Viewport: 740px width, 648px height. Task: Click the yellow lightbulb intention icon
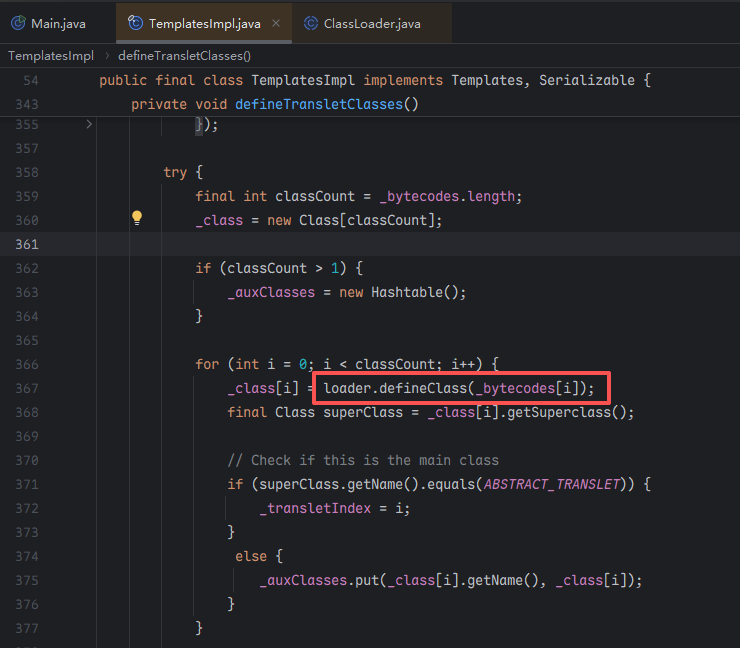point(138,218)
